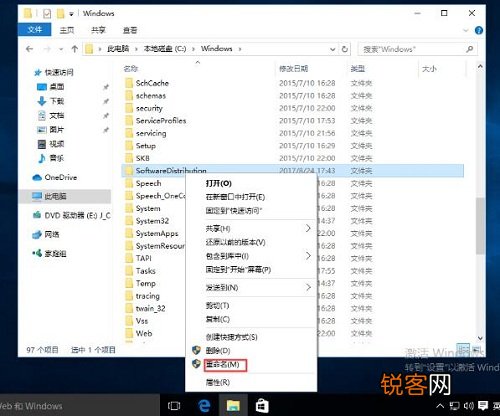Open 图片 in navigation pane

tap(57, 129)
